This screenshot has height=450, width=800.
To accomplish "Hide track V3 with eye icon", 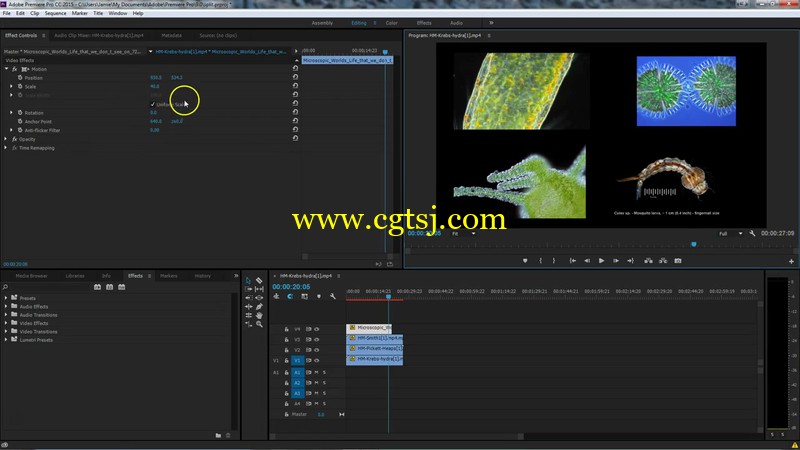I will (x=317, y=339).
